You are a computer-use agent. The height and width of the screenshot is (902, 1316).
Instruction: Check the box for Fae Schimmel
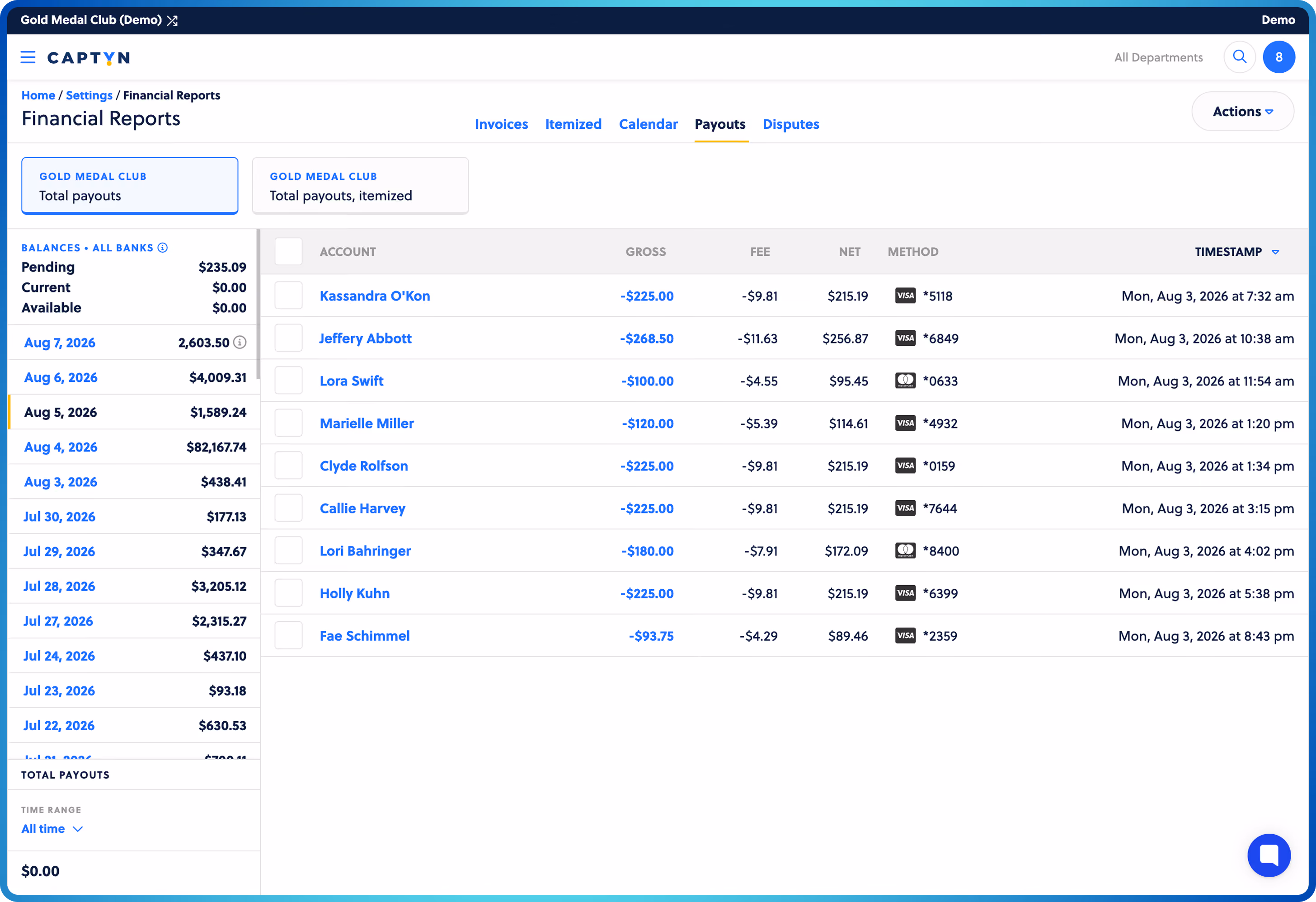click(288, 635)
